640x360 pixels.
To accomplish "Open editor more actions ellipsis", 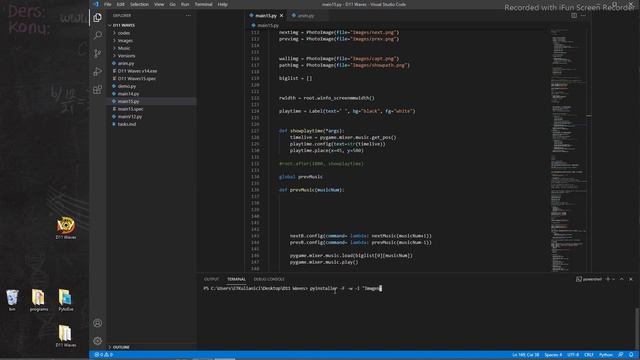I will click(x=583, y=16).
